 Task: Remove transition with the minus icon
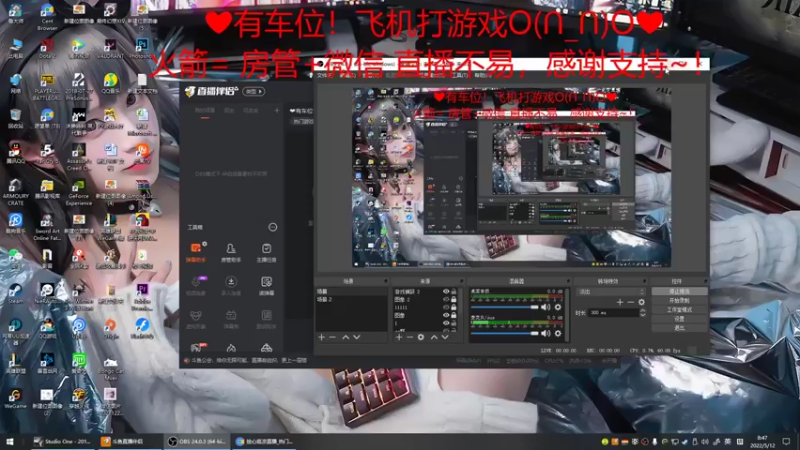click(631, 302)
